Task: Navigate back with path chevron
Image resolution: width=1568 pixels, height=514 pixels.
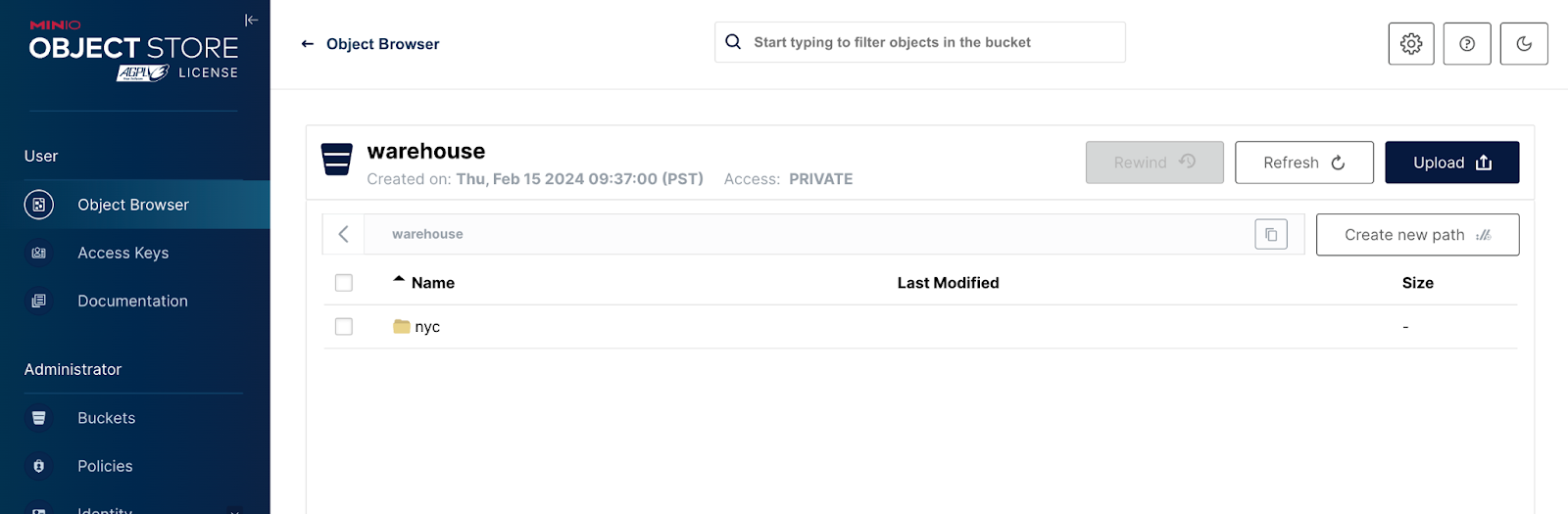Action: click(x=344, y=235)
